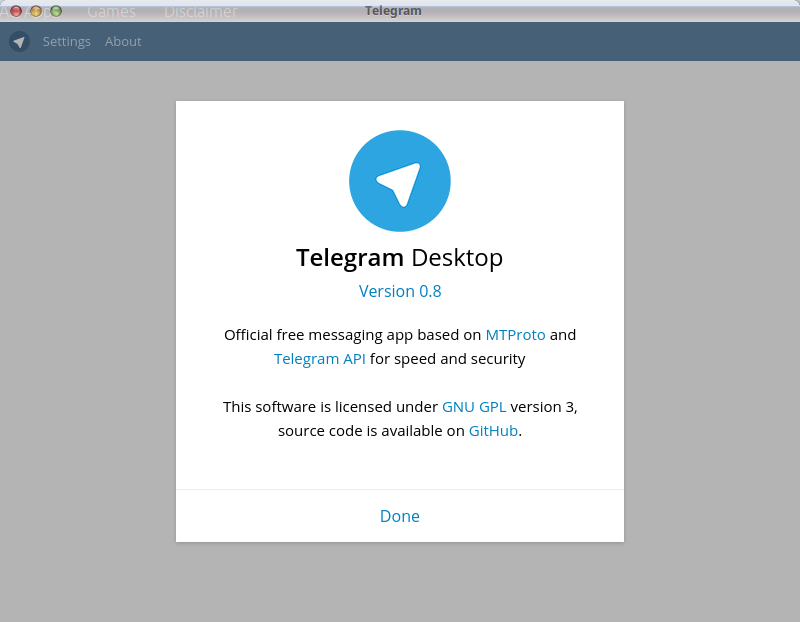Click the faded Disclaimer label in the title bar

point(201,11)
